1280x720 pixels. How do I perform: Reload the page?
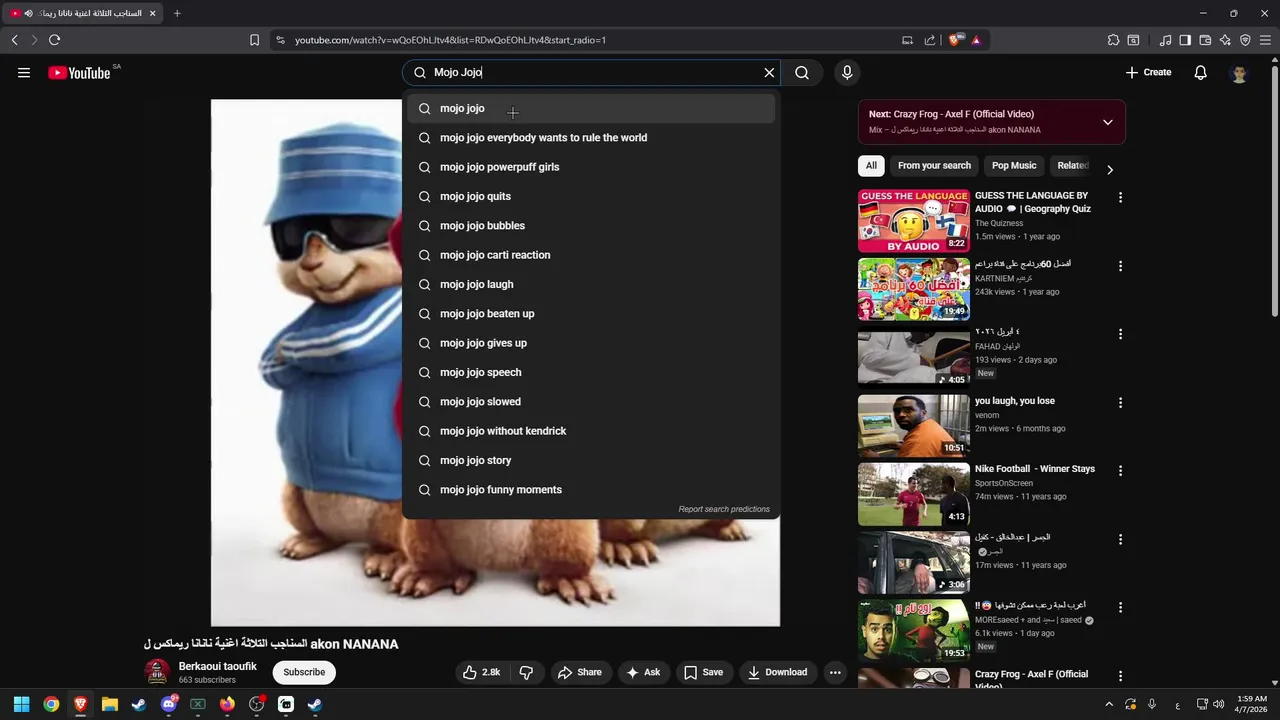[x=54, y=40]
